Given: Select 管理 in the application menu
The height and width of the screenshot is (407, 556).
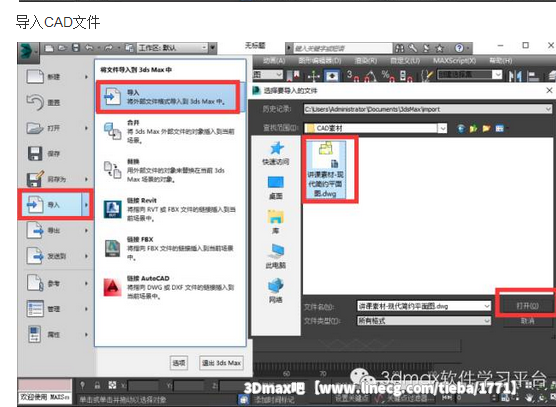Looking at the screenshot, I should [x=56, y=309].
